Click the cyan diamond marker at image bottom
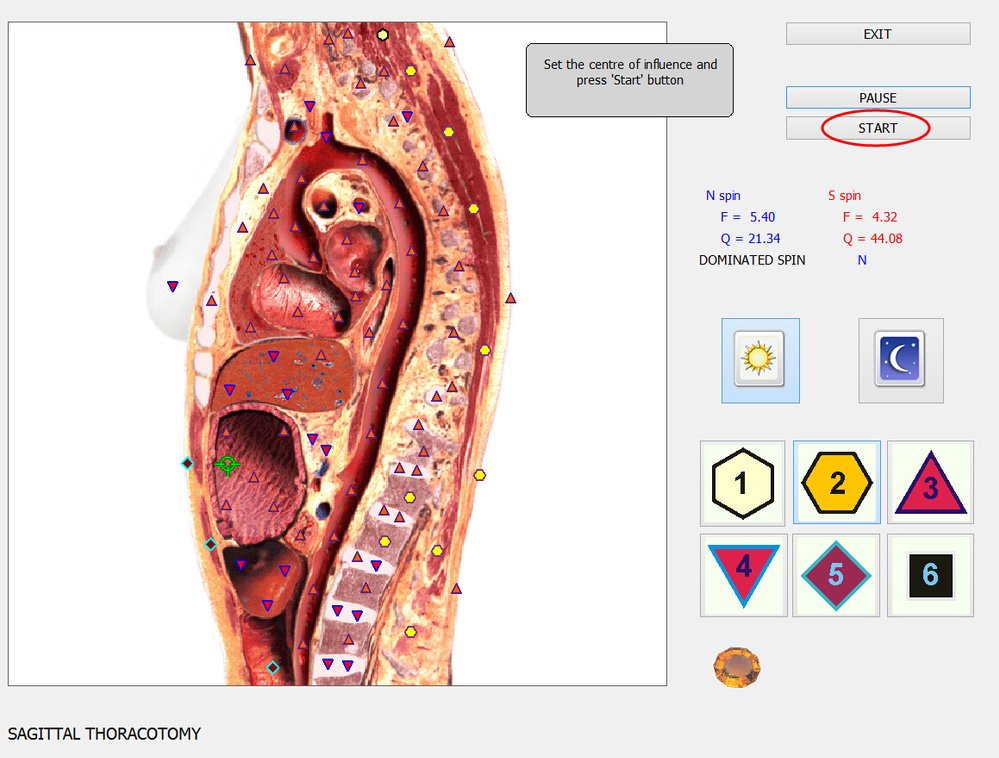The height and width of the screenshot is (758, 999). [272, 667]
